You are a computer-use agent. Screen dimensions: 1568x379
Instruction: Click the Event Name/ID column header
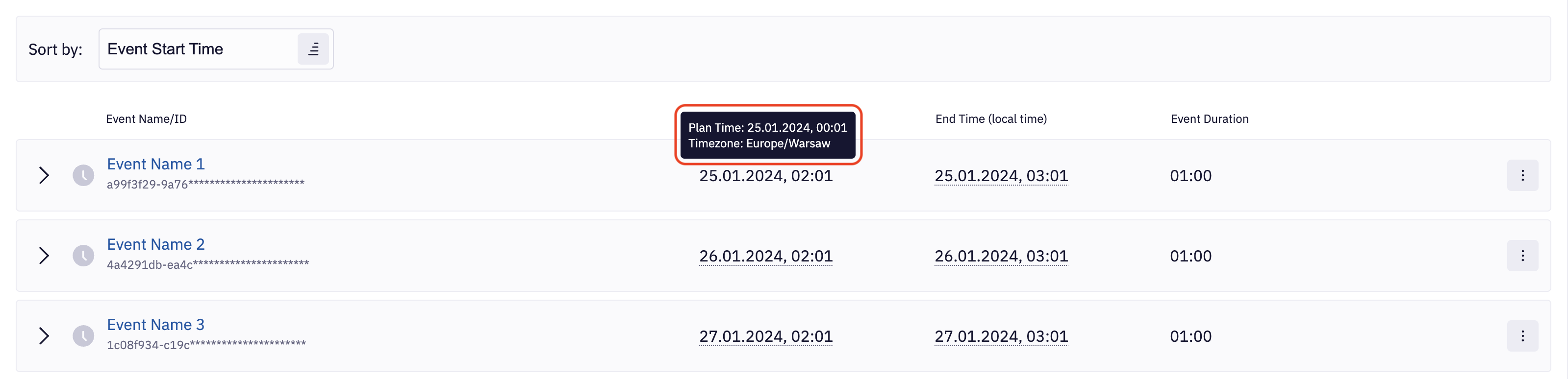146,119
